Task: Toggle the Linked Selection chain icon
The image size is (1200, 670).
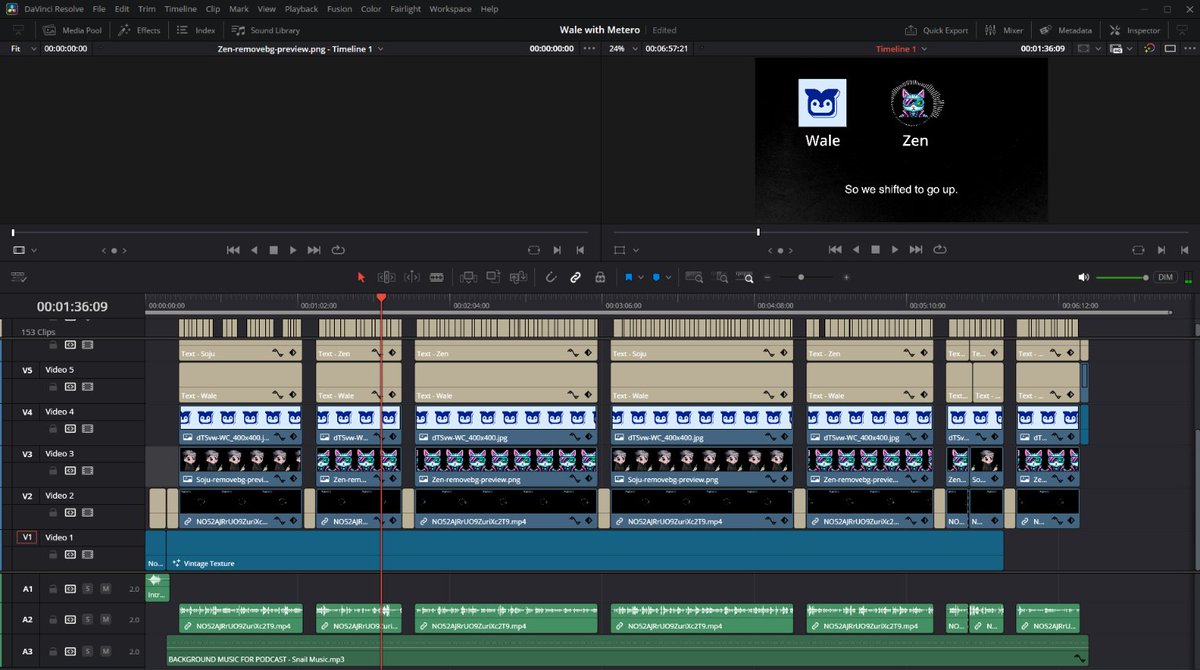Action: point(575,277)
